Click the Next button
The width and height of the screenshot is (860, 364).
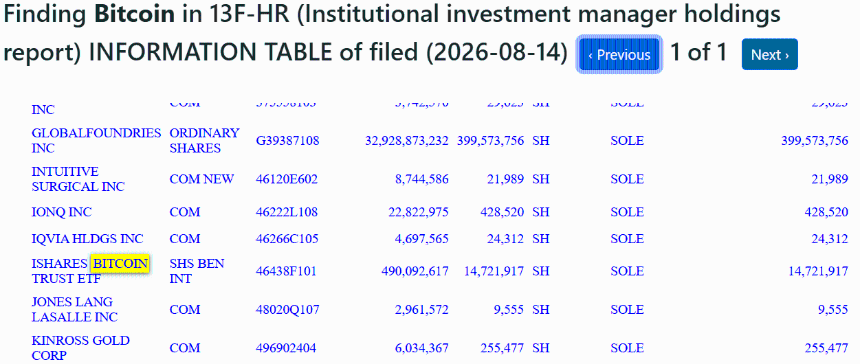(x=770, y=54)
